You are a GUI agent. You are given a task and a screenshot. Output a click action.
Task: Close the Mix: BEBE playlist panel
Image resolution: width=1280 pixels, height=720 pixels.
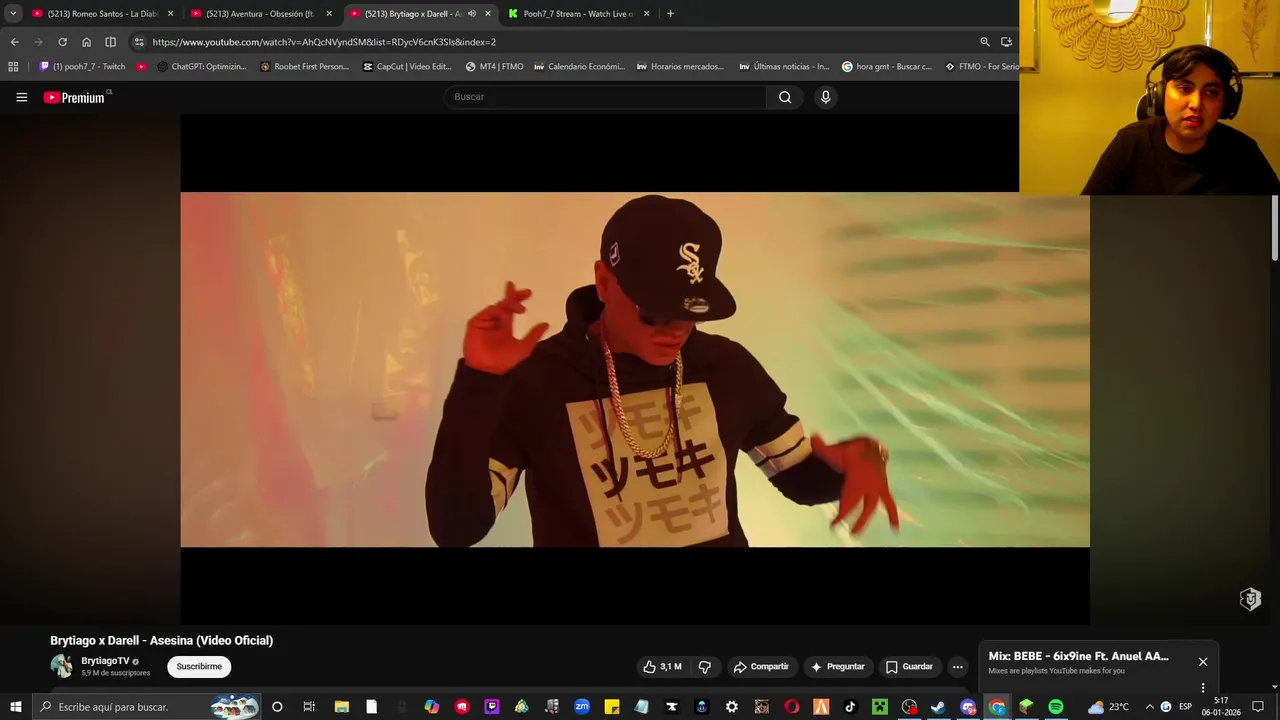pos(1203,662)
